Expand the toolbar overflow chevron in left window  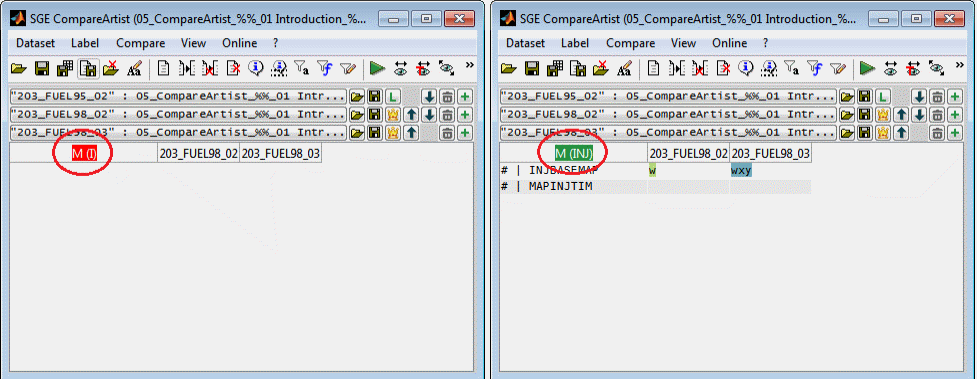click(470, 65)
